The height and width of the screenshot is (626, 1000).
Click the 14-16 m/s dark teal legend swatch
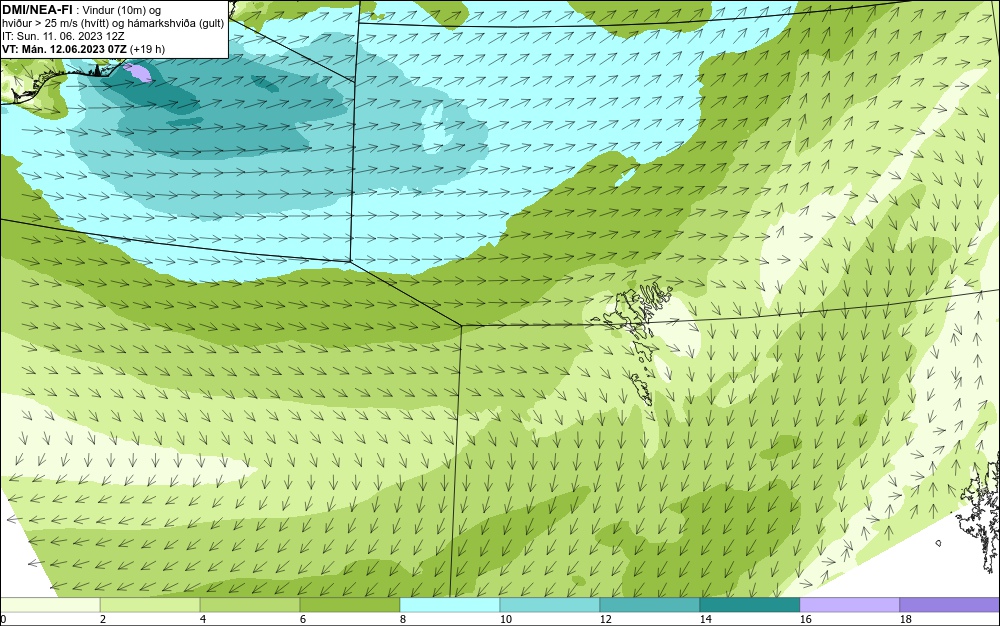(750, 604)
